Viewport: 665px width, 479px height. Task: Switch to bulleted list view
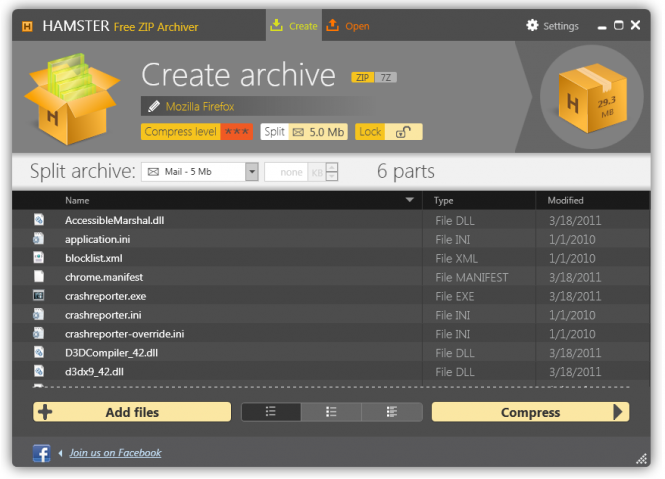(331, 412)
